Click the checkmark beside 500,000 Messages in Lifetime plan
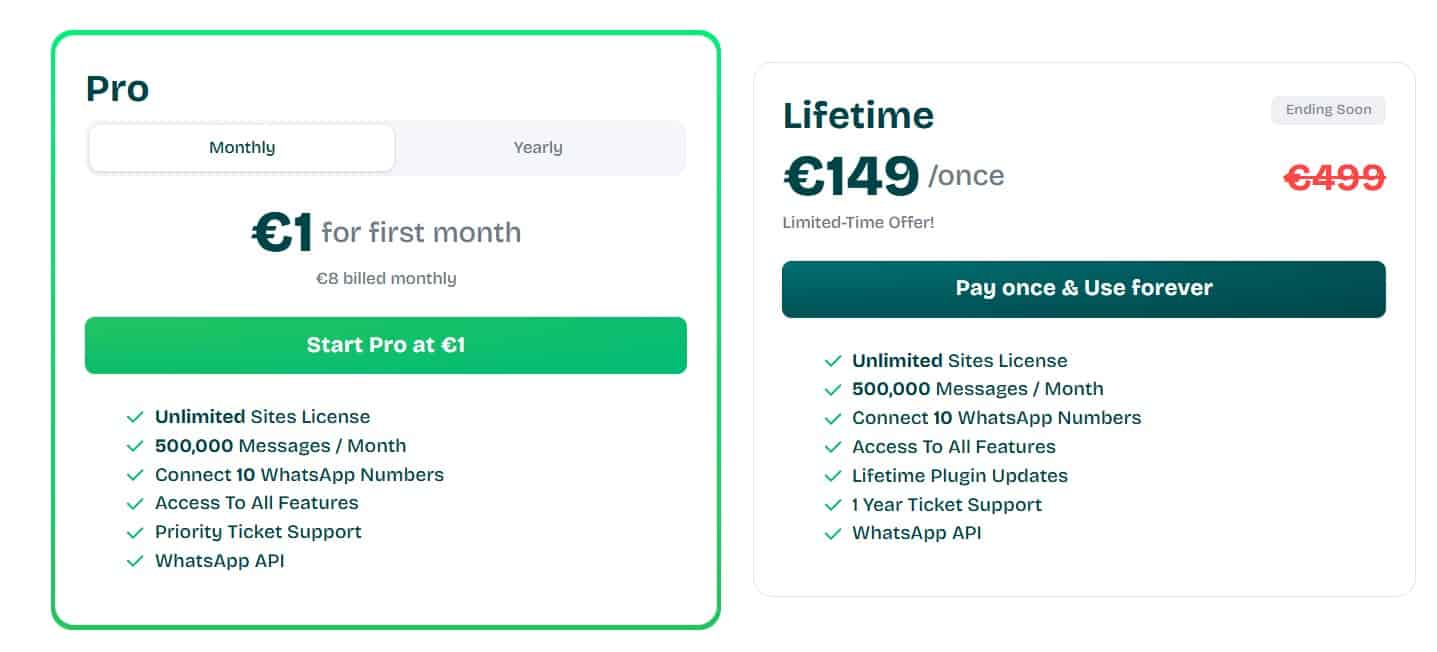This screenshot has width=1437, height=652. [832, 389]
